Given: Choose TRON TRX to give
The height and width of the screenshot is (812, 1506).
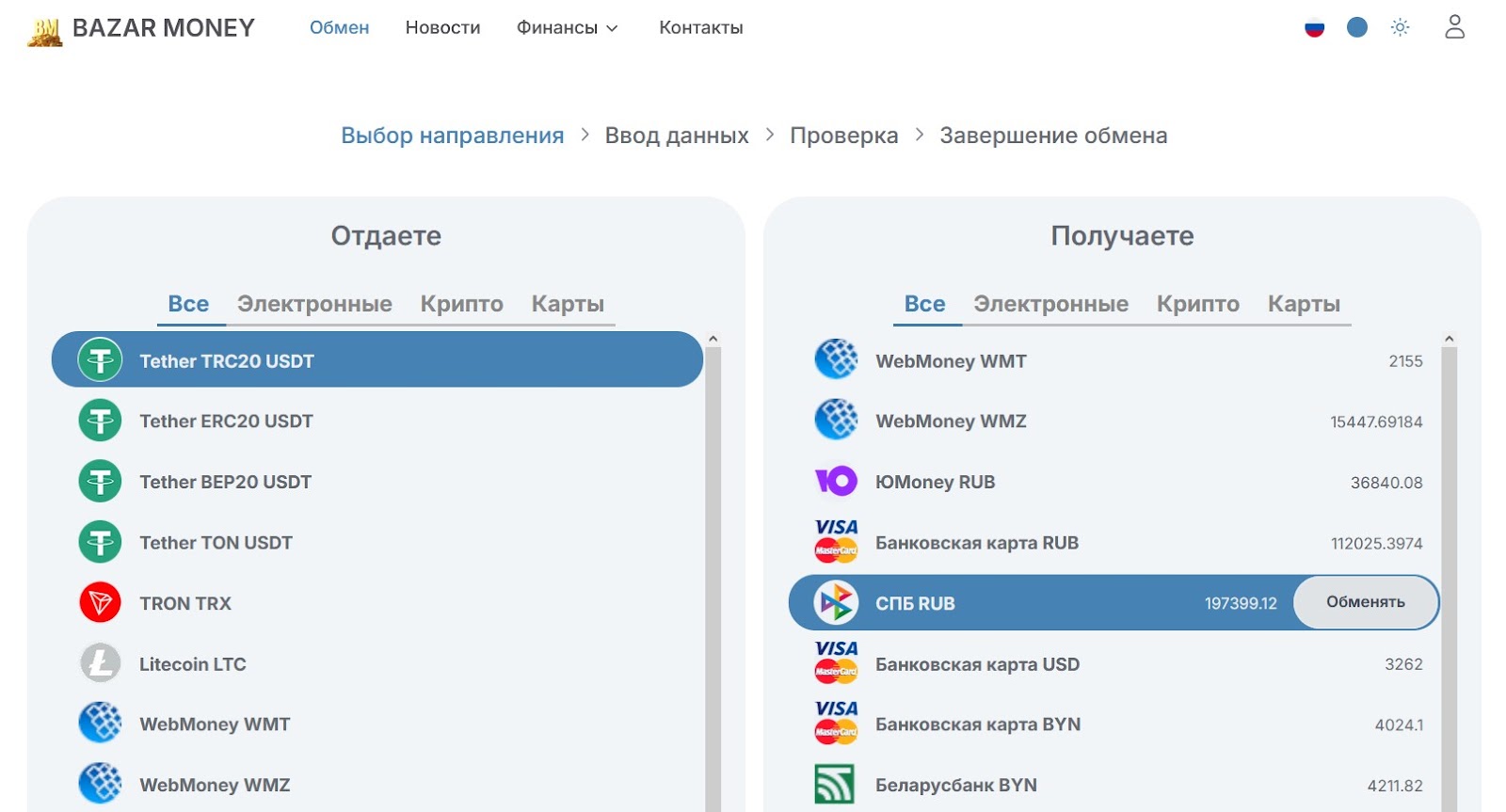Looking at the screenshot, I should (x=376, y=603).
